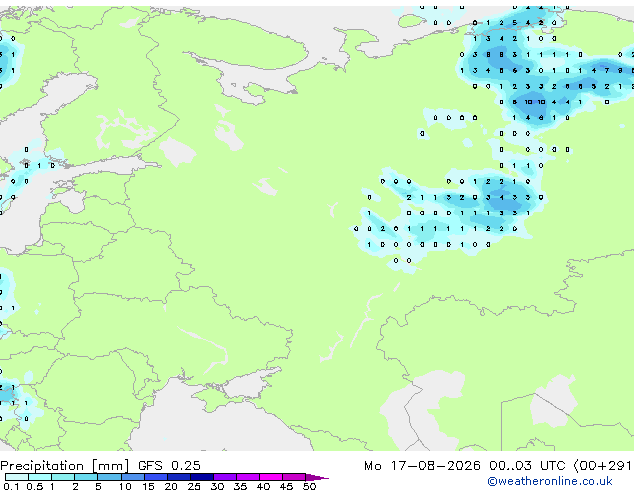Image resolution: width=634 pixels, height=490 pixels.
Task: Click the over-50 arrow tip of legend
Action: 317,477
